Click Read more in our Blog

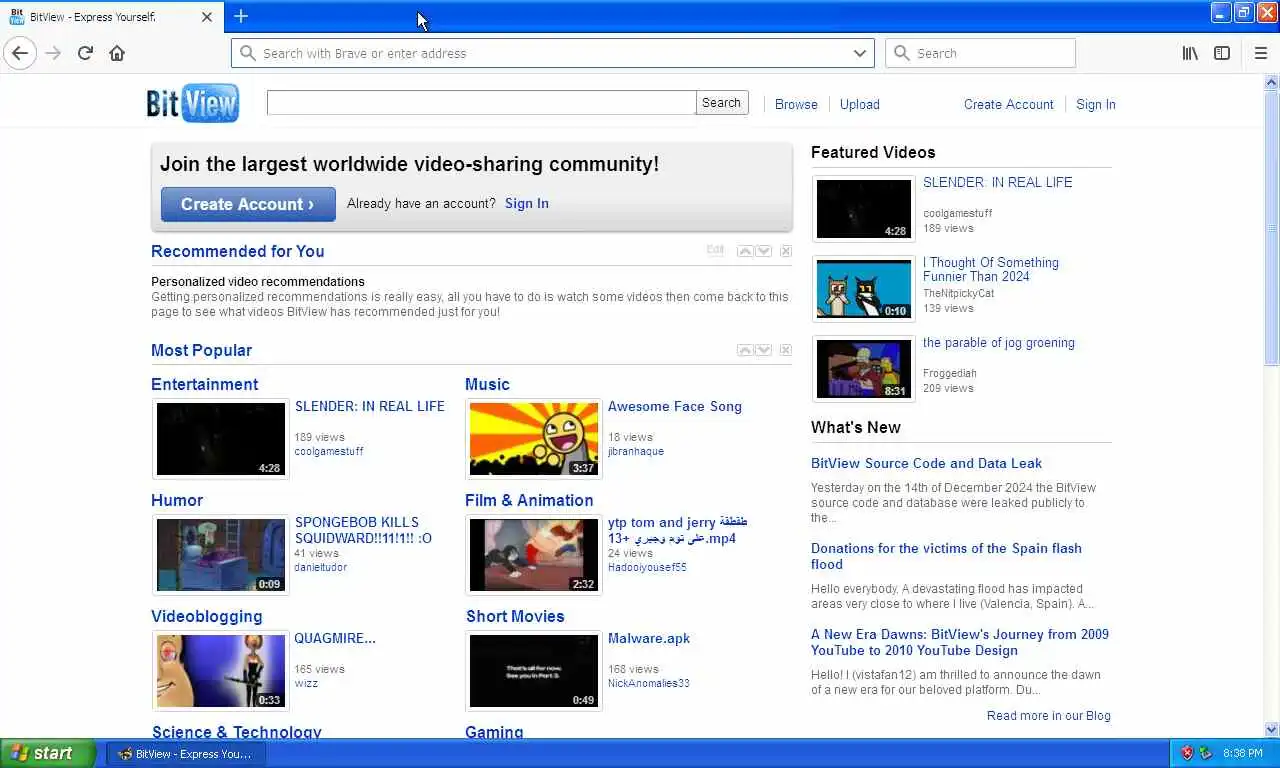[x=1049, y=716]
